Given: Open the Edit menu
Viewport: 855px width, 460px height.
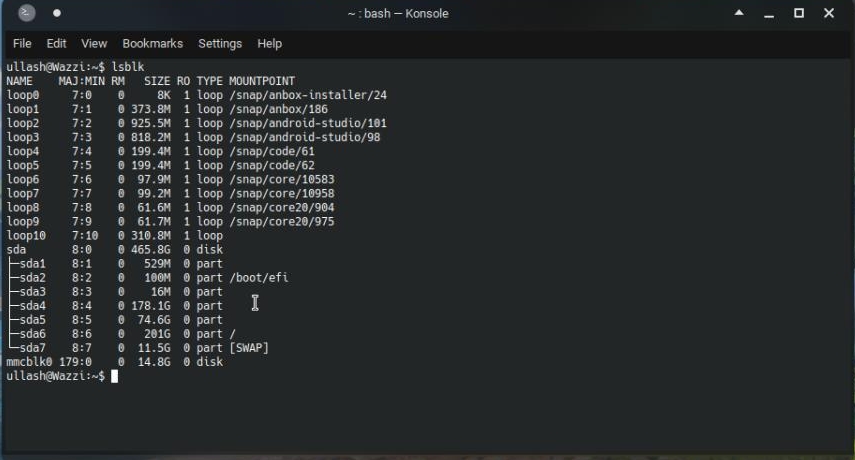Looking at the screenshot, I should pyautogui.click(x=56, y=44).
